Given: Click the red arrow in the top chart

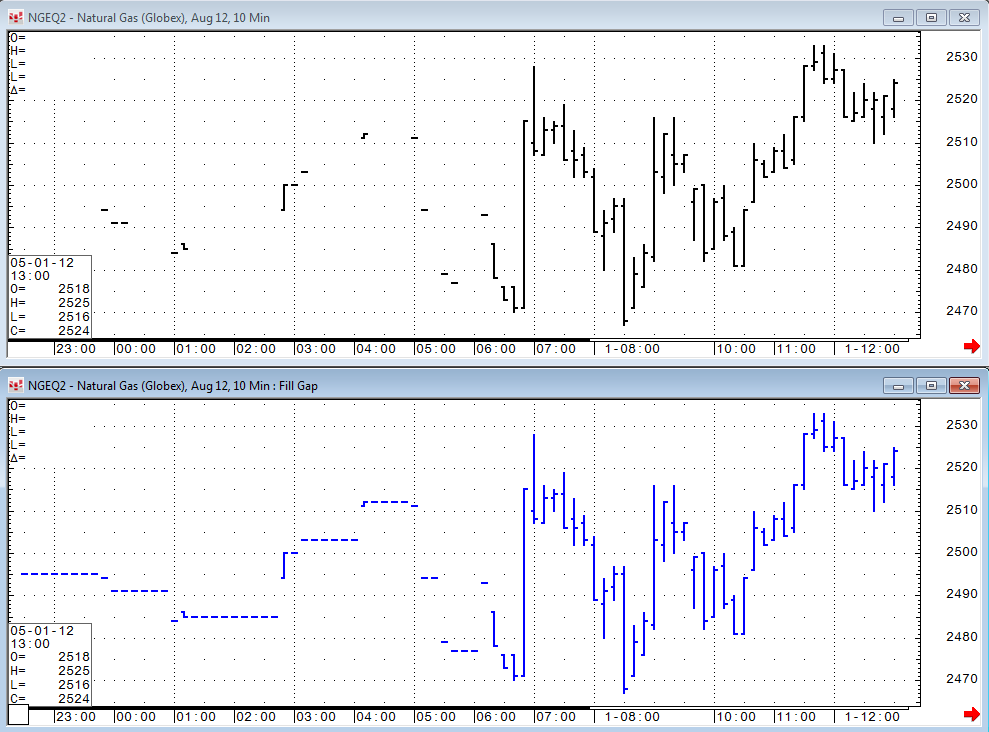Looking at the screenshot, I should click(970, 346).
